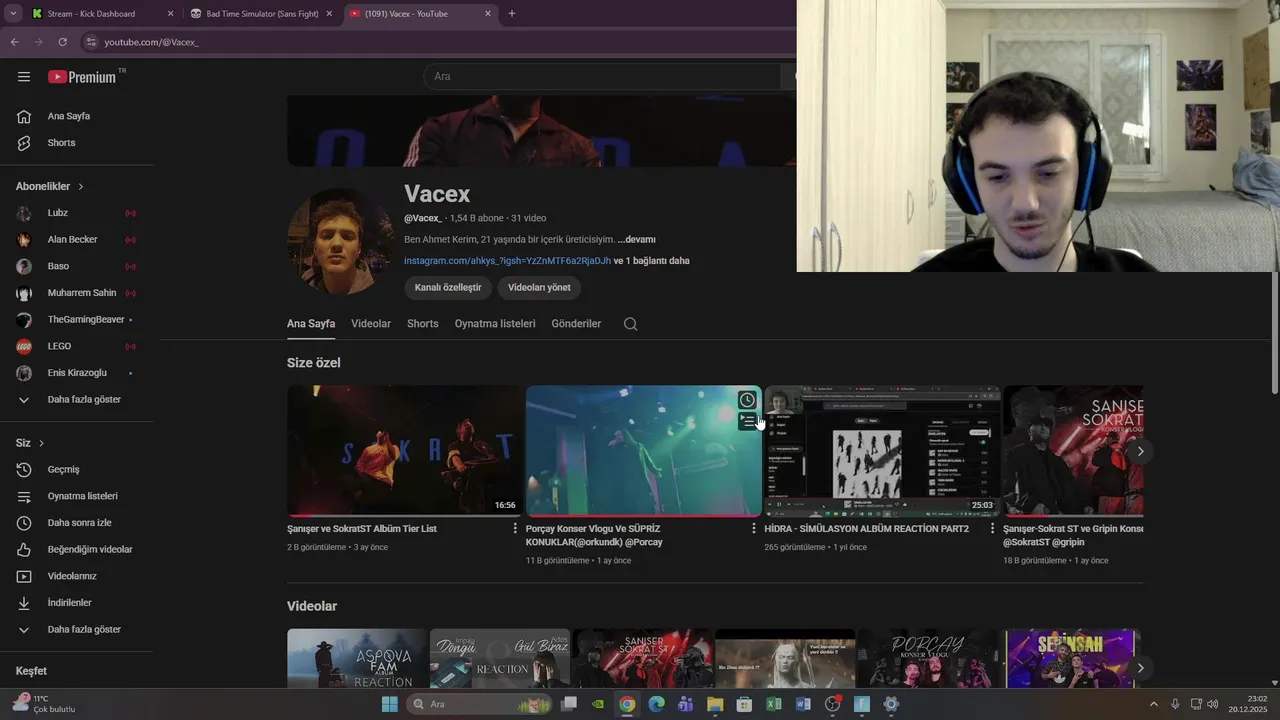
Task: Switch to Shorts channel tab
Action: pos(423,324)
